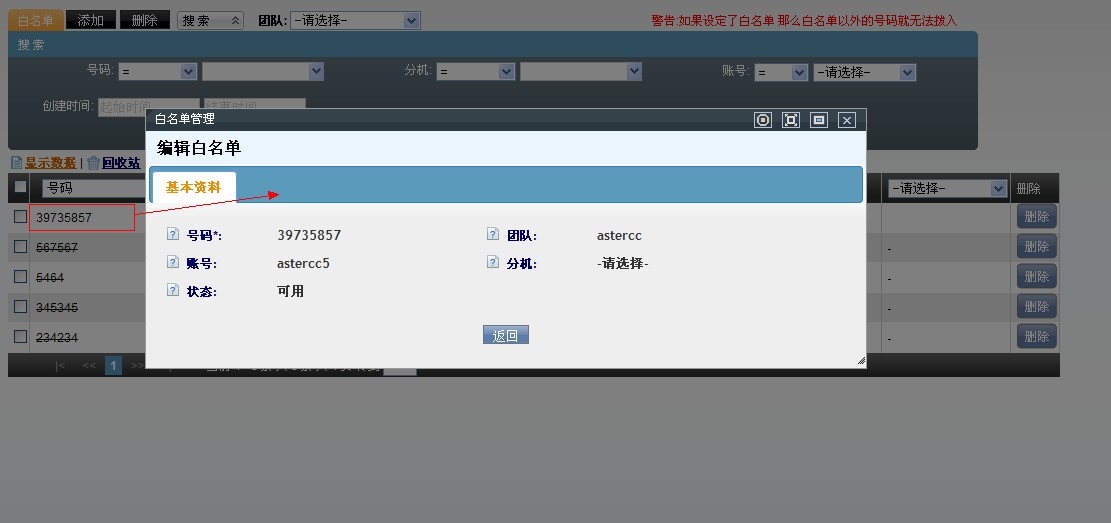This screenshot has height=523, width=1111.
Task: Click the fullscreen expand icon in dialog title bar
Action: click(791, 120)
